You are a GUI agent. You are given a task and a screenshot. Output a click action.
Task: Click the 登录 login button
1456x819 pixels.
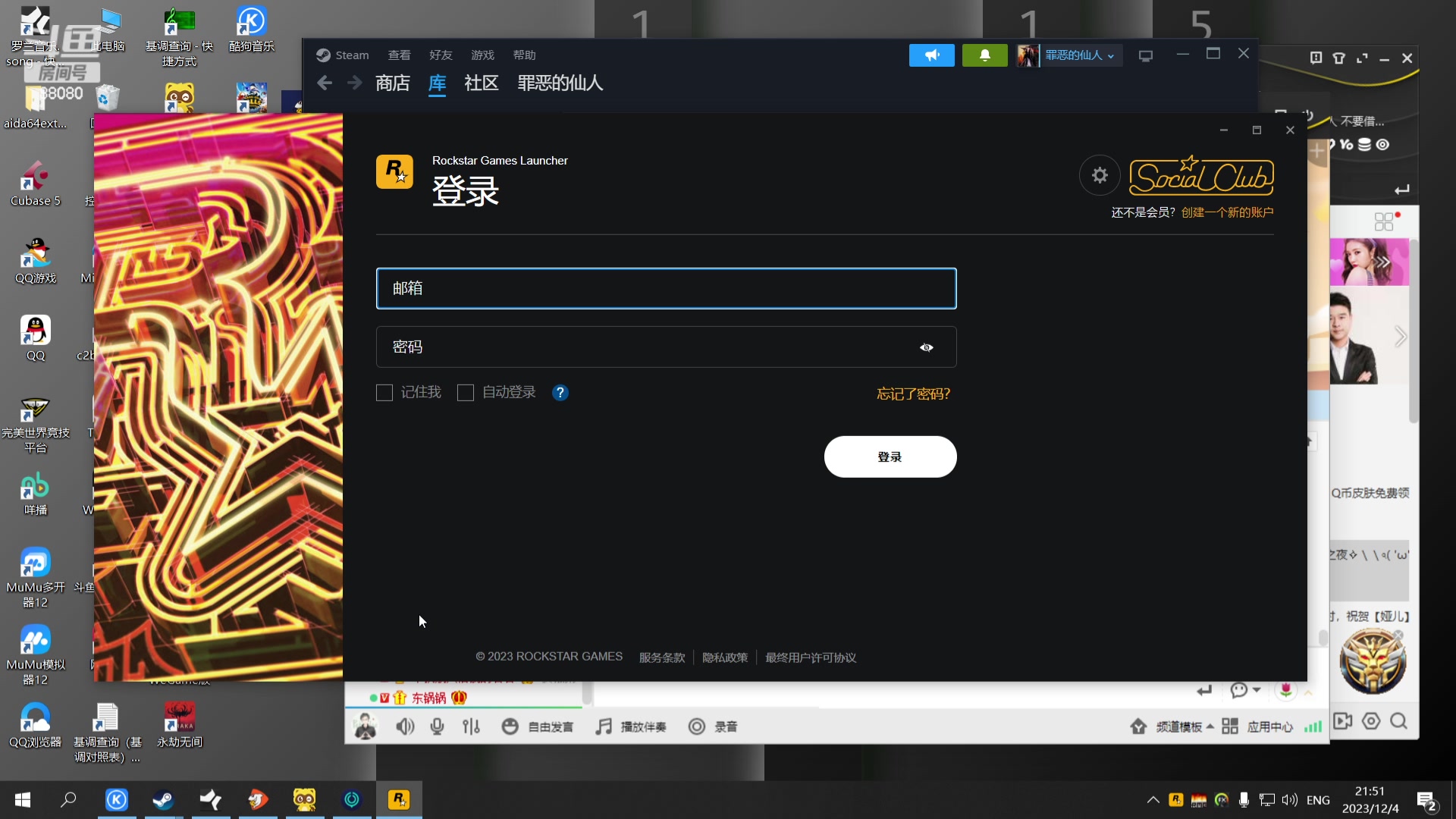pyautogui.click(x=890, y=457)
